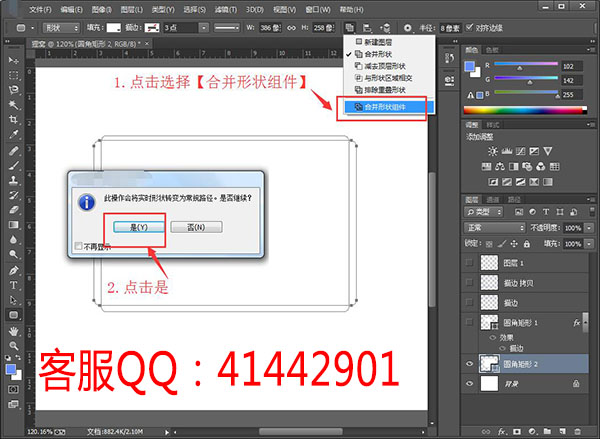Open the 形状 tool mode dropdown
Viewport: 600px width, 439px height.
click(x=62, y=28)
